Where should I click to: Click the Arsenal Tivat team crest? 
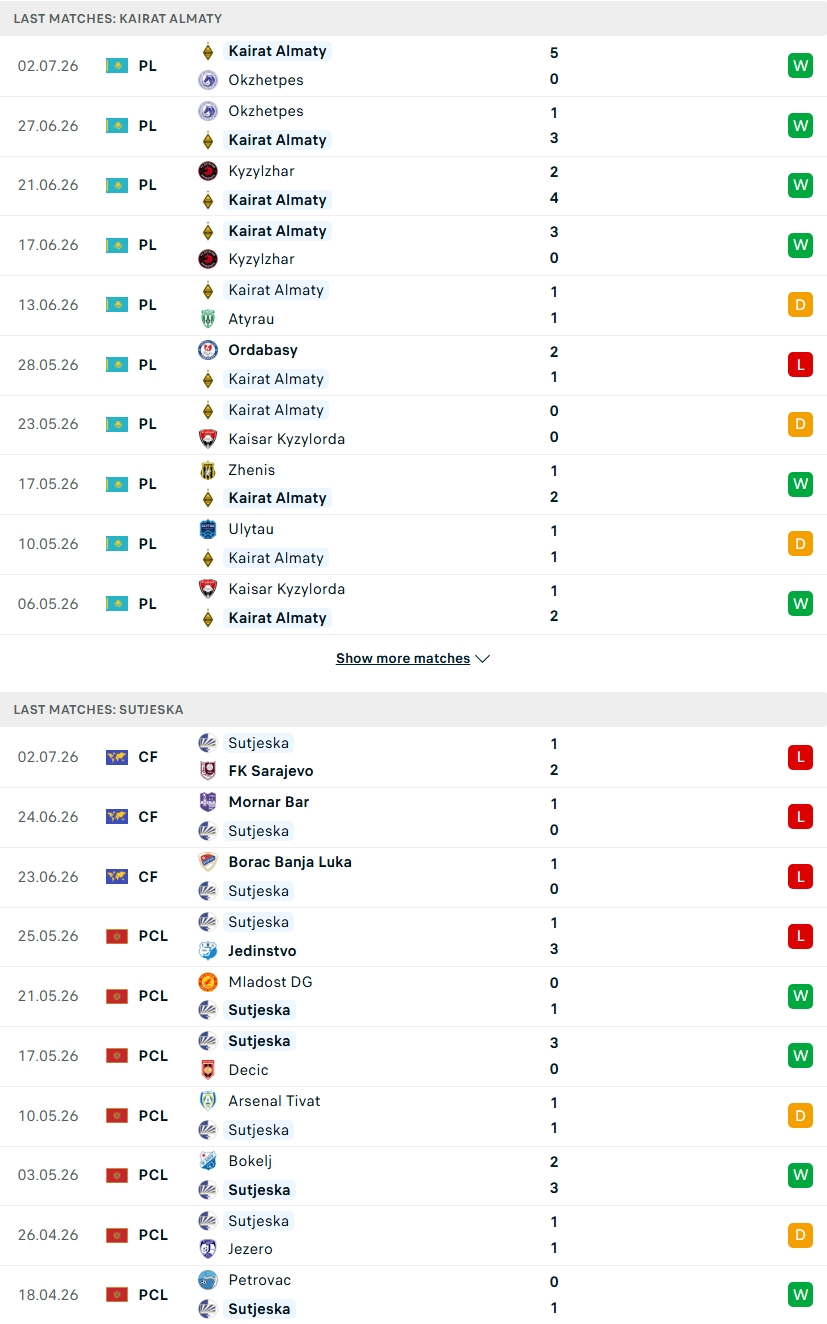pos(208,1101)
